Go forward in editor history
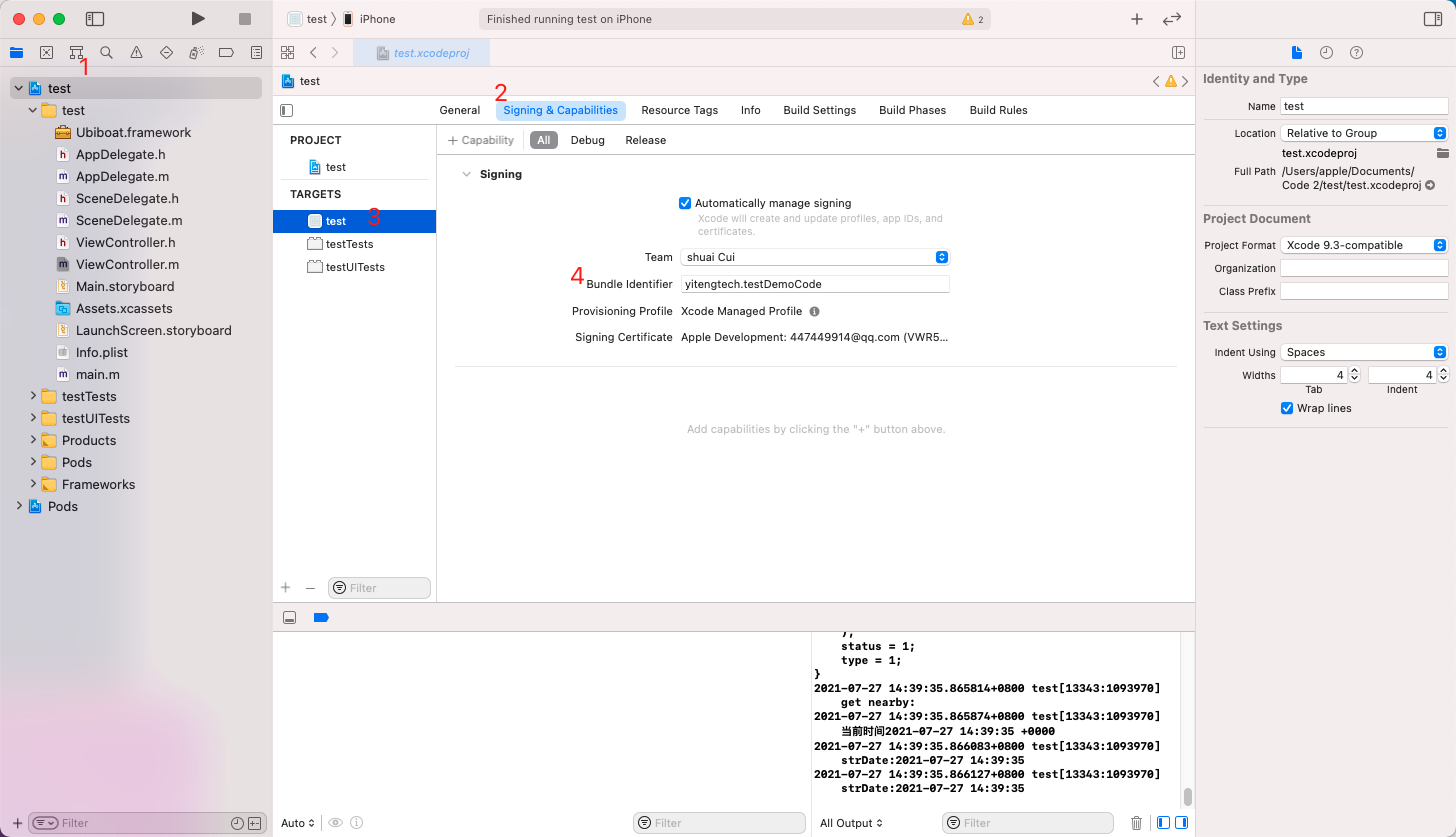1456x837 pixels. coord(334,53)
